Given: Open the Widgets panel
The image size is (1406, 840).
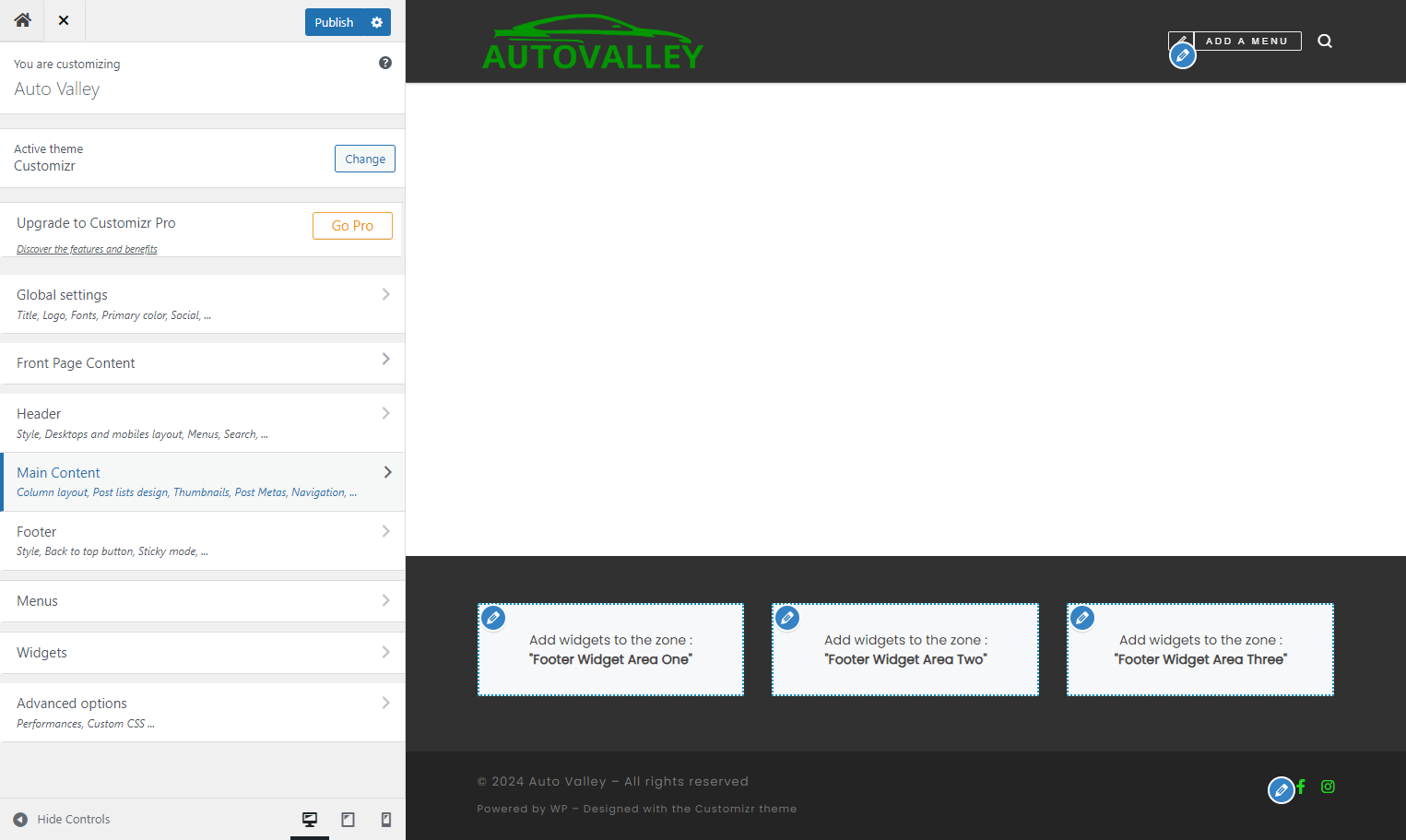Looking at the screenshot, I should [x=203, y=653].
